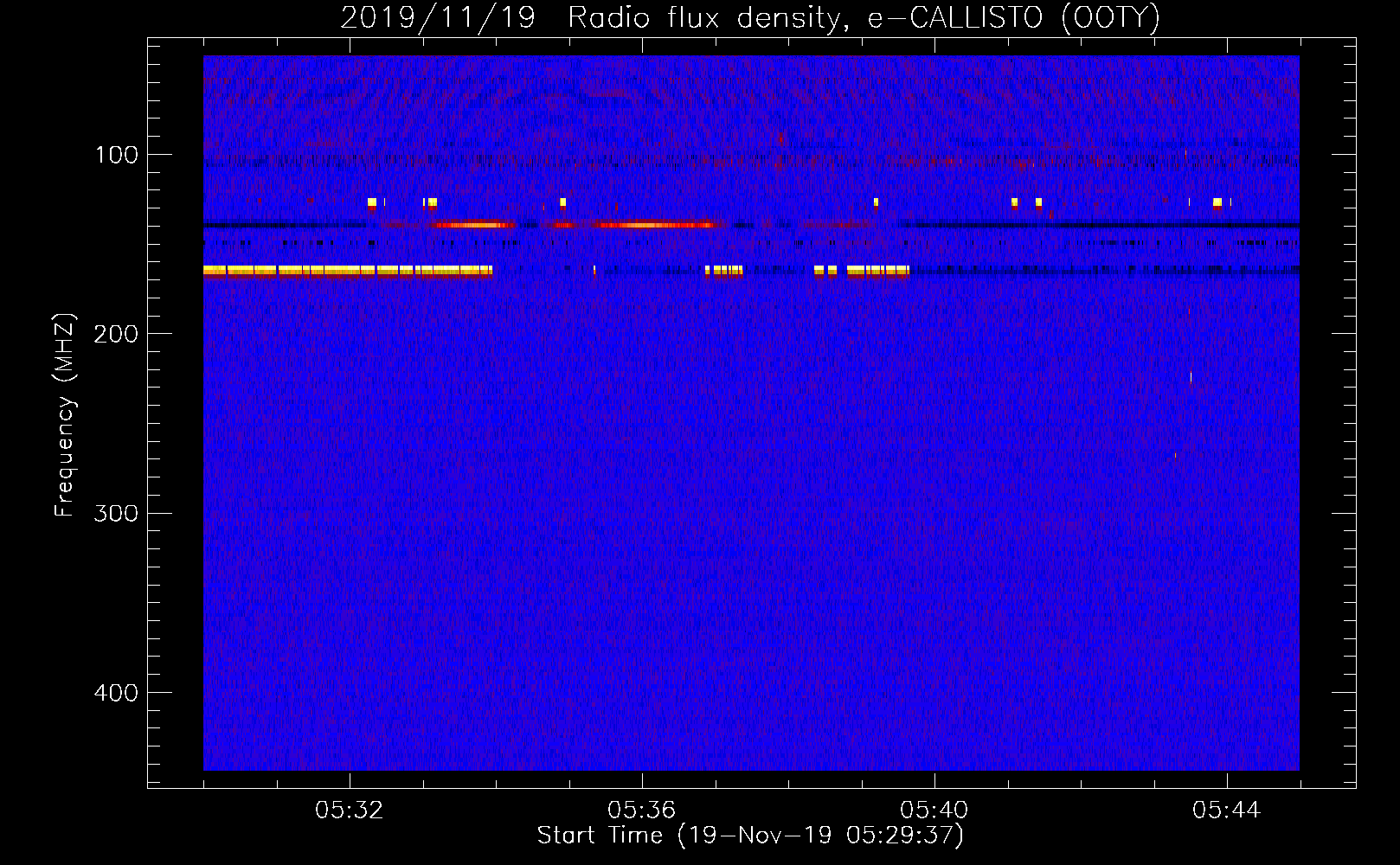
Task: Click the 100 frequency tick label
Action: (x=117, y=155)
